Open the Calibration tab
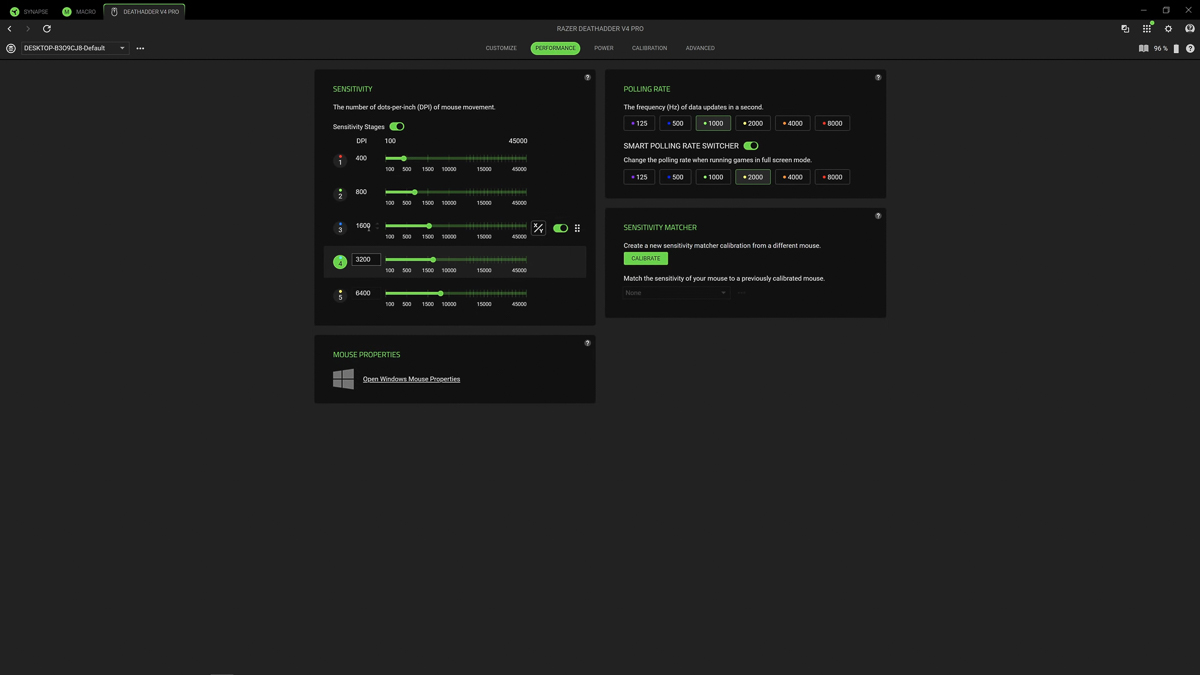This screenshot has width=1200, height=675. point(649,48)
